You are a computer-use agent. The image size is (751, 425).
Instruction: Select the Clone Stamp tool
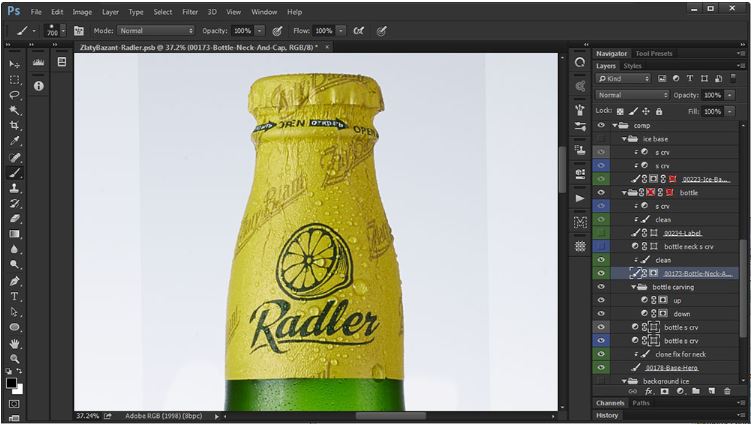click(14, 188)
